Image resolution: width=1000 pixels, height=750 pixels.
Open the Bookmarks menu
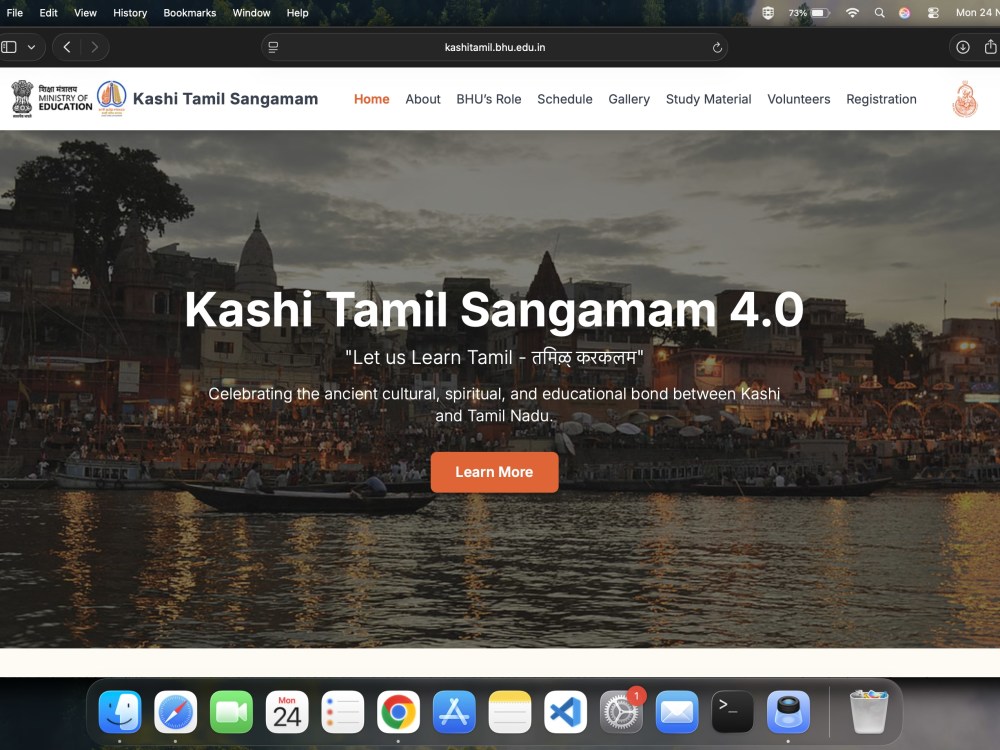189,13
